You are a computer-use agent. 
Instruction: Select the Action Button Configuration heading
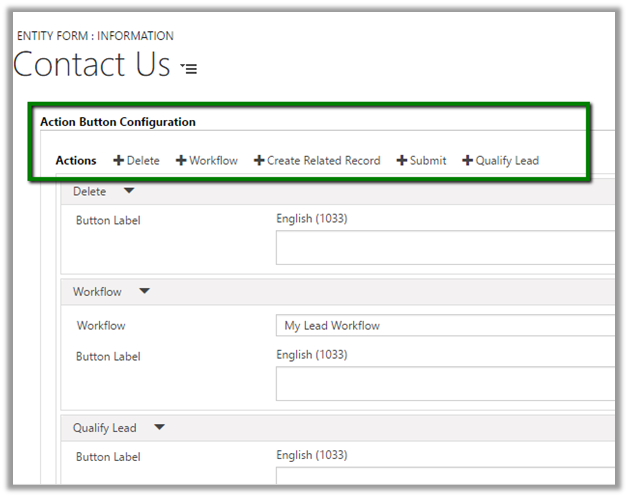118,122
